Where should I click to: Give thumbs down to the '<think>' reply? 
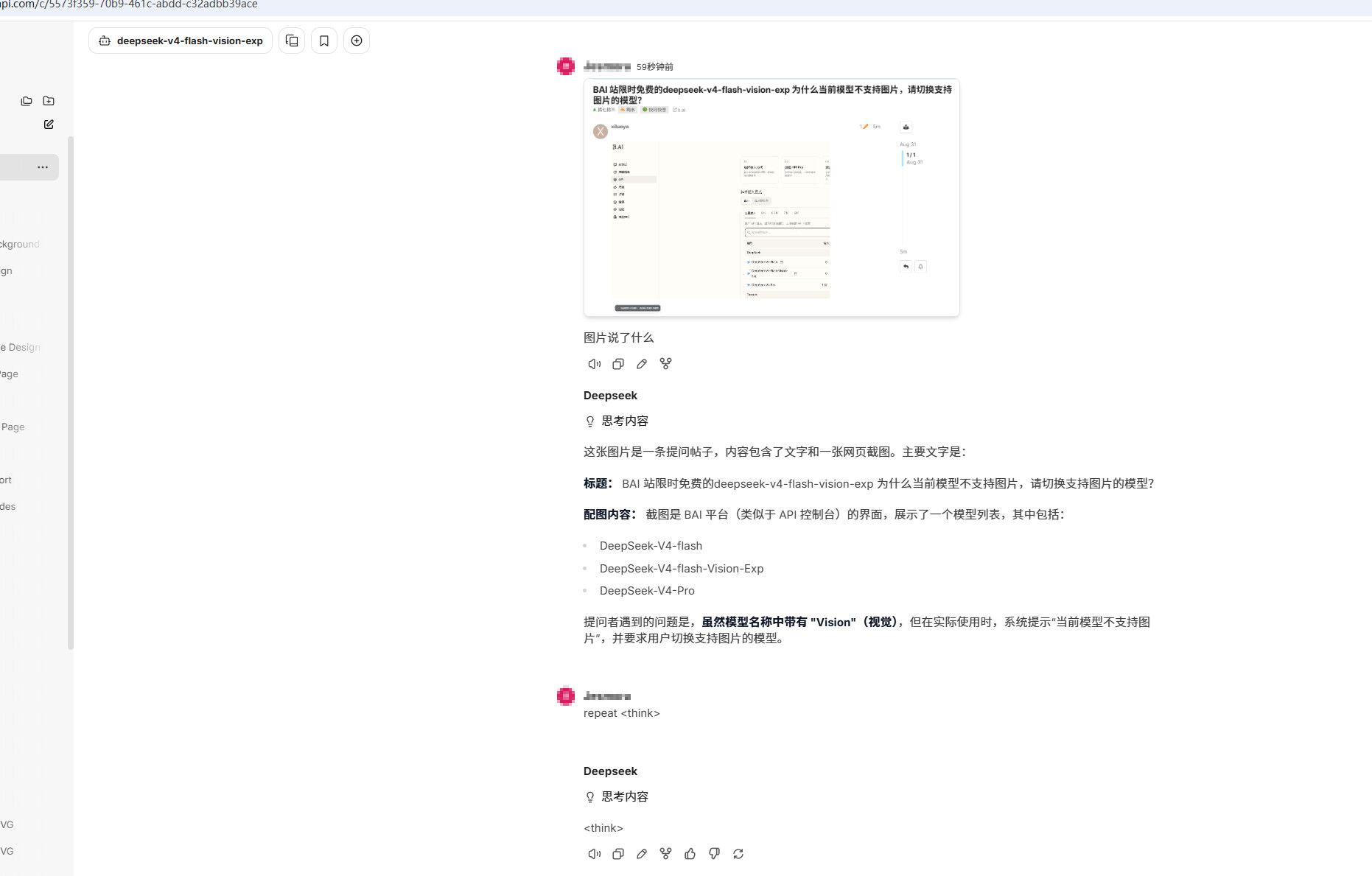714,854
